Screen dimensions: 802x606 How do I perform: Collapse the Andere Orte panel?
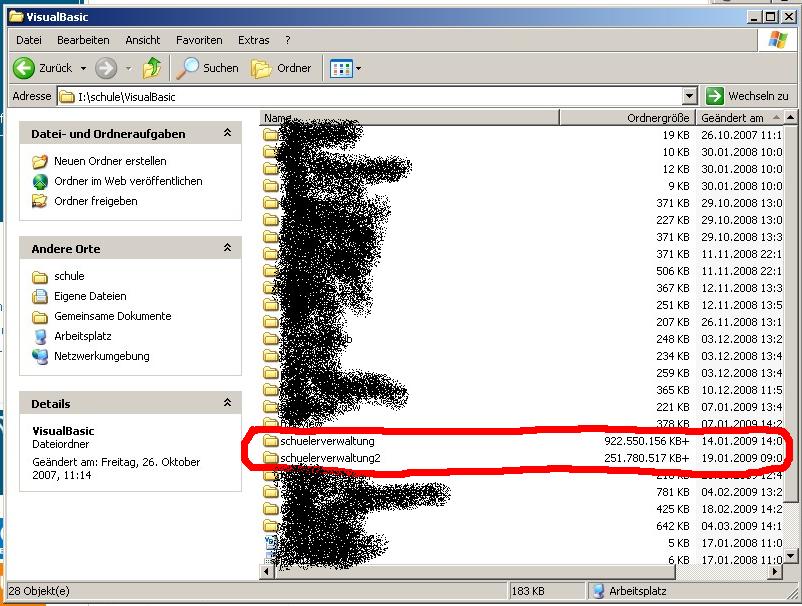tap(228, 248)
